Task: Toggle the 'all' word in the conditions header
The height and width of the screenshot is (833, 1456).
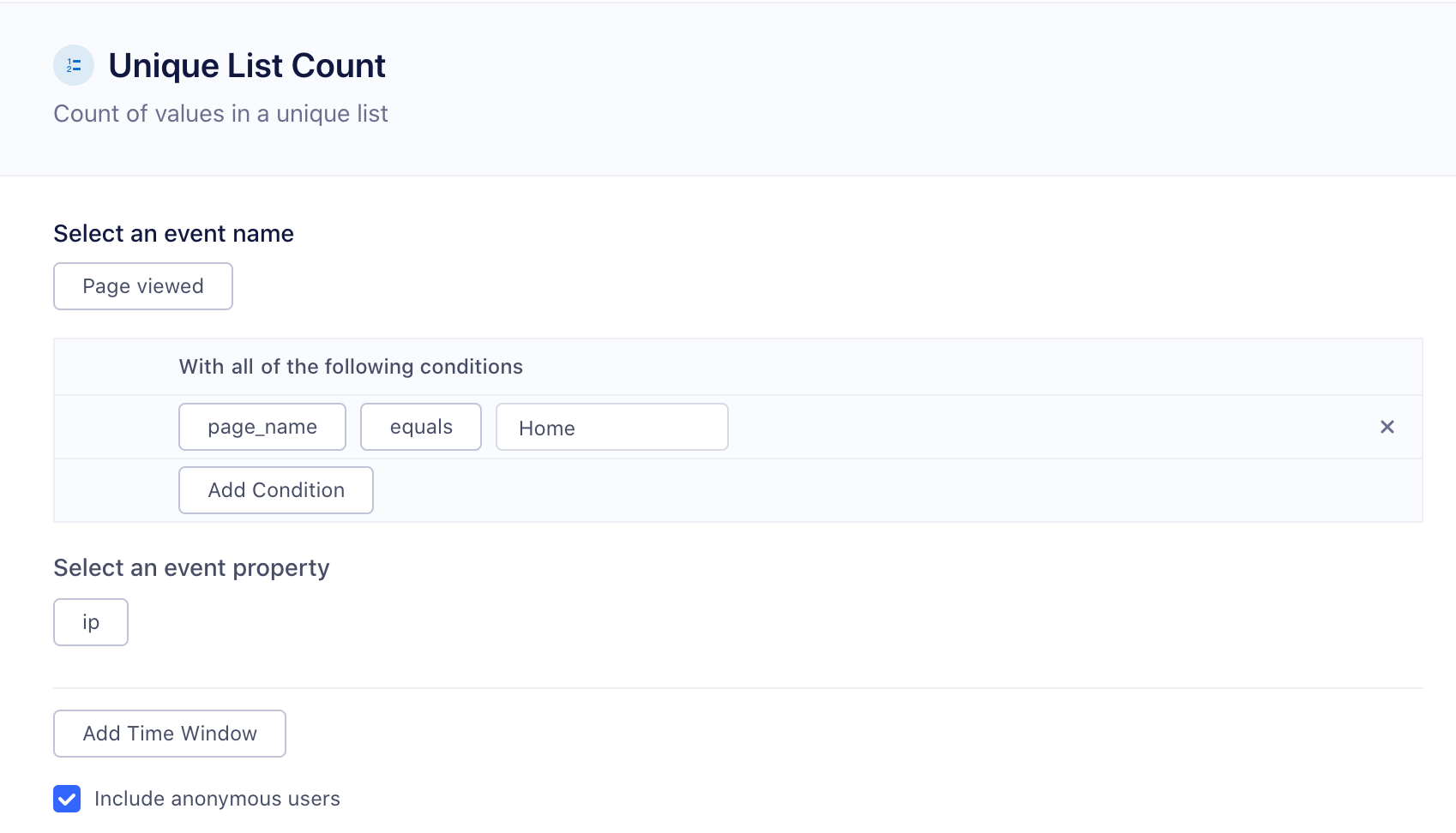Action: [242, 367]
